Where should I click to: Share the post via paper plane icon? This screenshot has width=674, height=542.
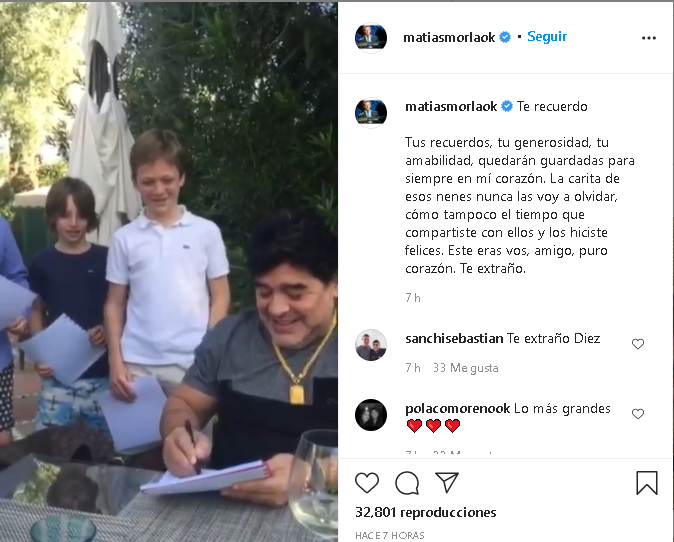[x=447, y=482]
